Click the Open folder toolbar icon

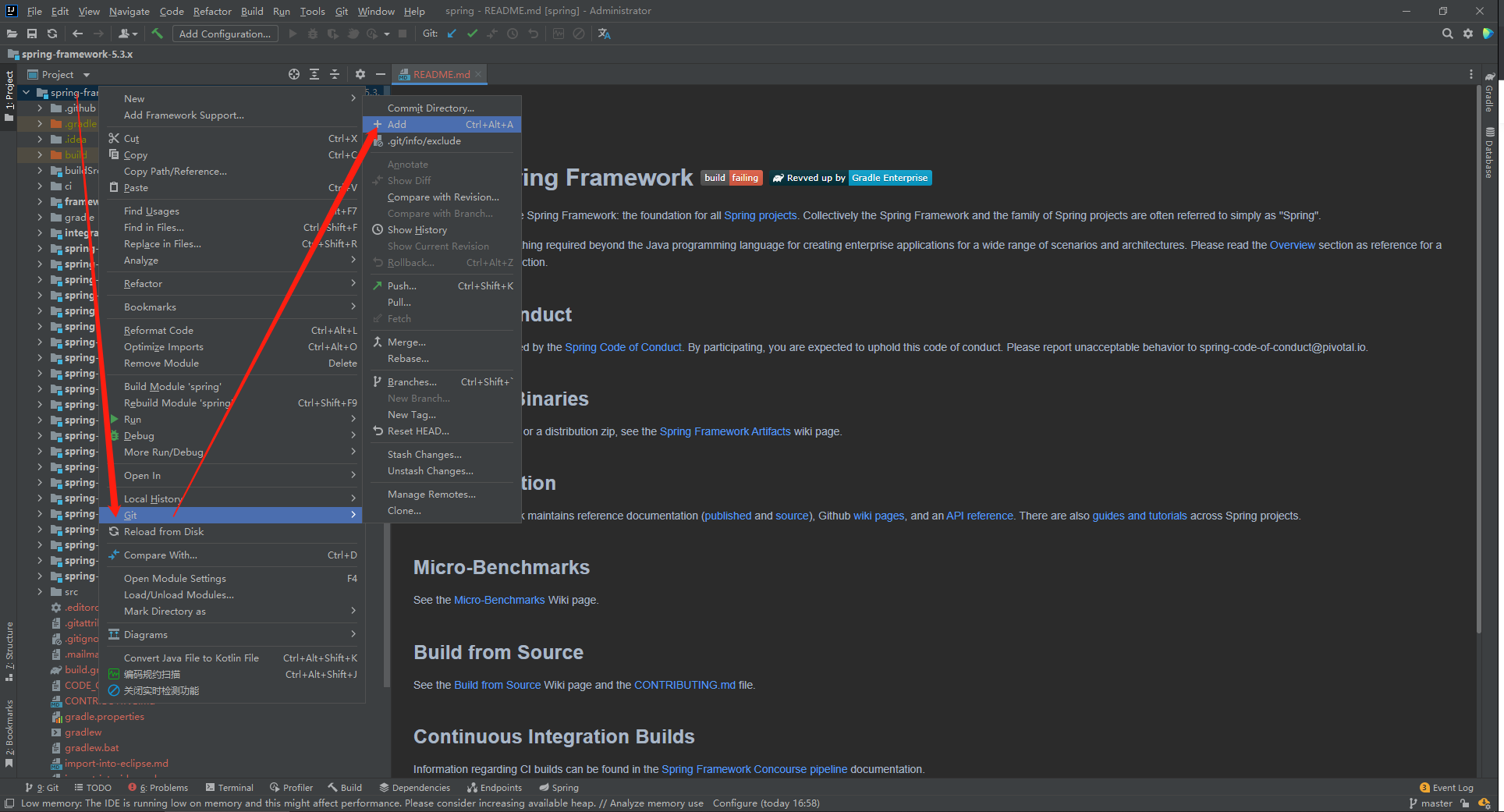[x=12, y=34]
